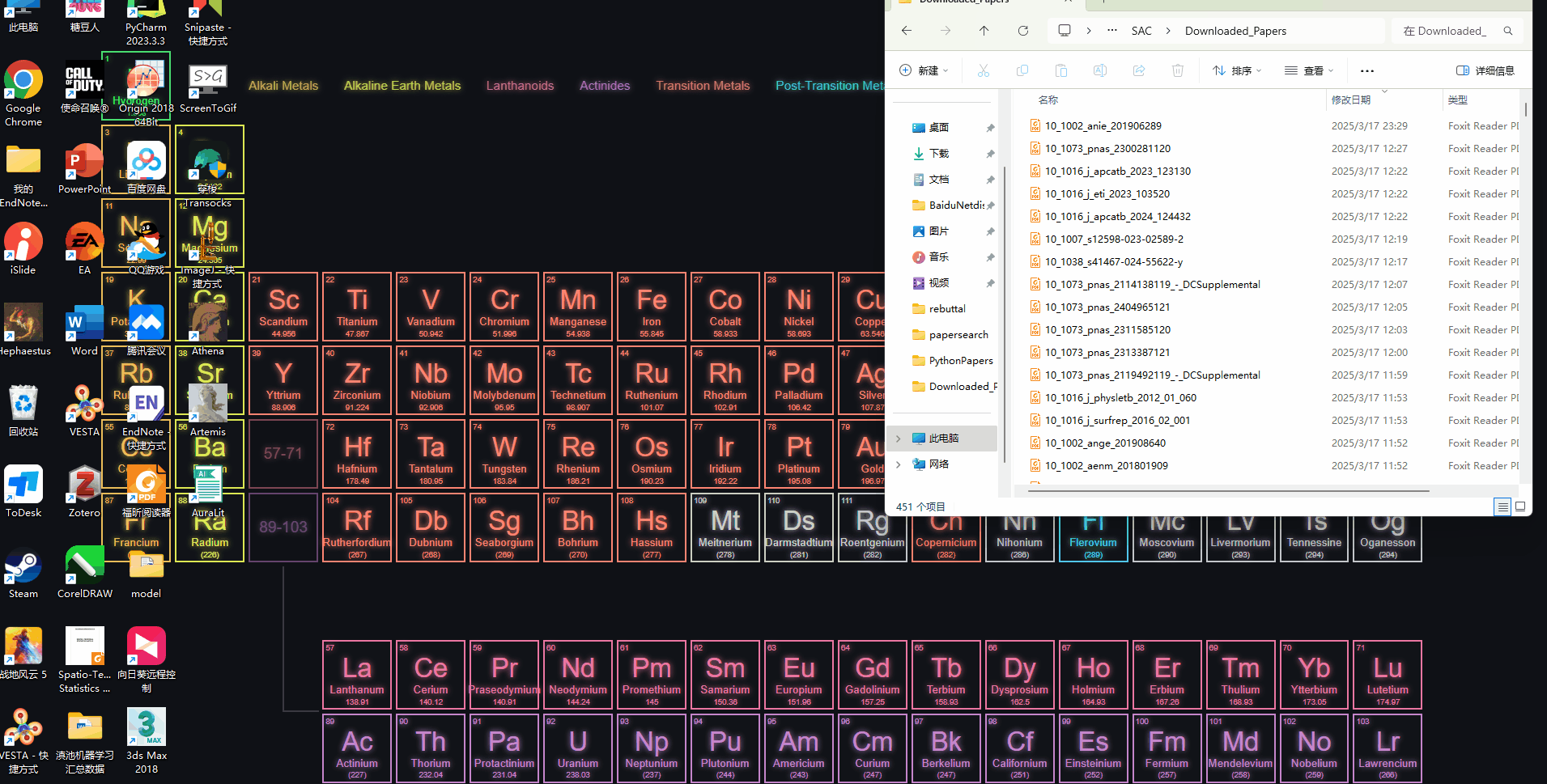Click chevron before SAC in address bar
The width and height of the screenshot is (1547, 784).
(x=1089, y=31)
